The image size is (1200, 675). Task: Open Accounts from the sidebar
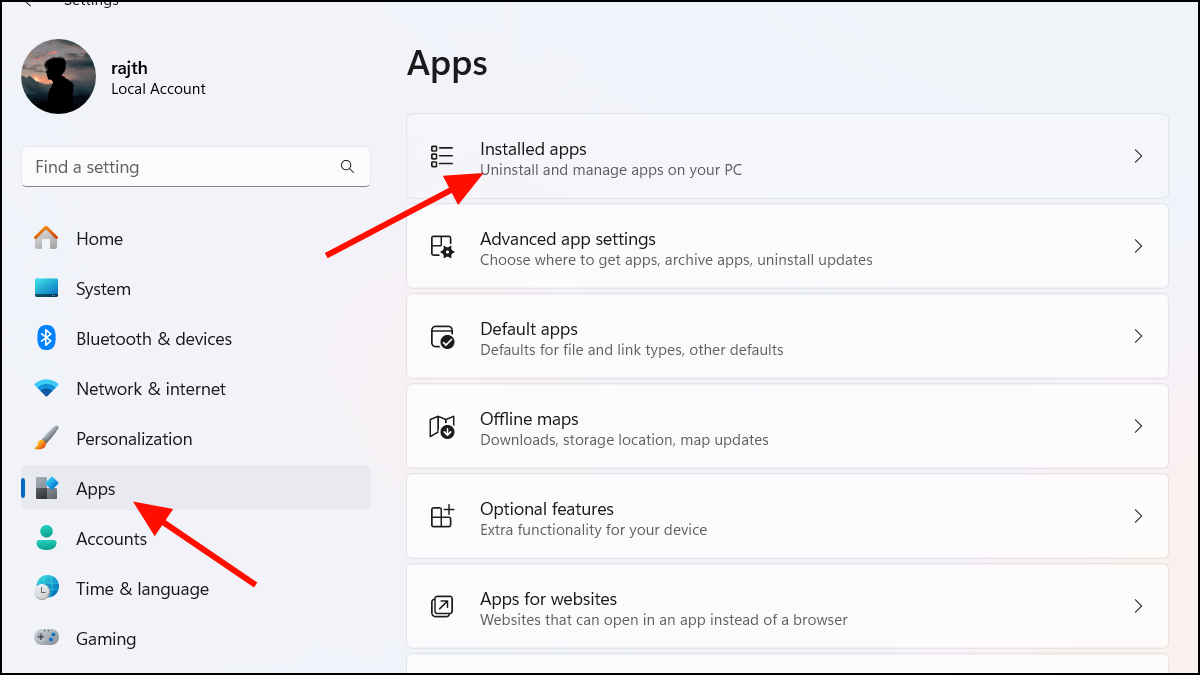[111, 538]
